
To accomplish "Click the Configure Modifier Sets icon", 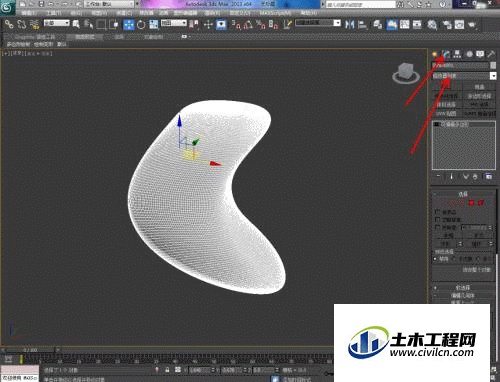I will coord(488,176).
